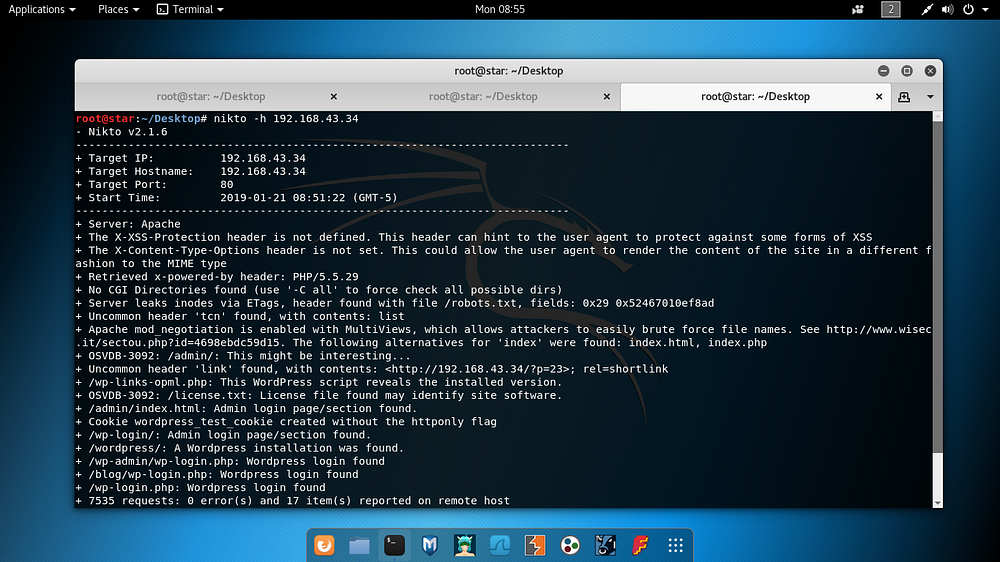Open Firefox from the dock
Viewport: 1000px width, 562px height.
pos(324,545)
